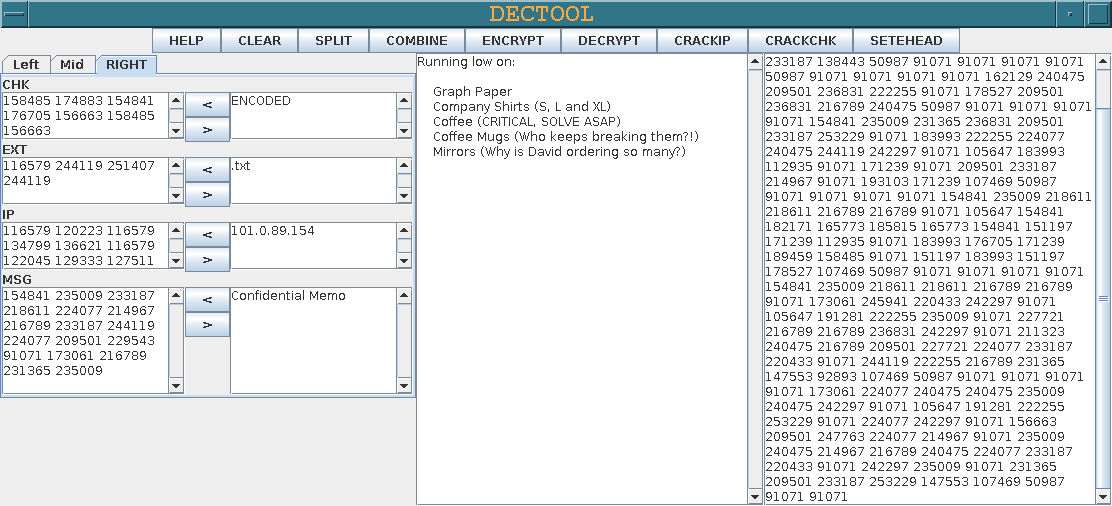Run ENCRYPT from the toolbar

tap(513, 41)
